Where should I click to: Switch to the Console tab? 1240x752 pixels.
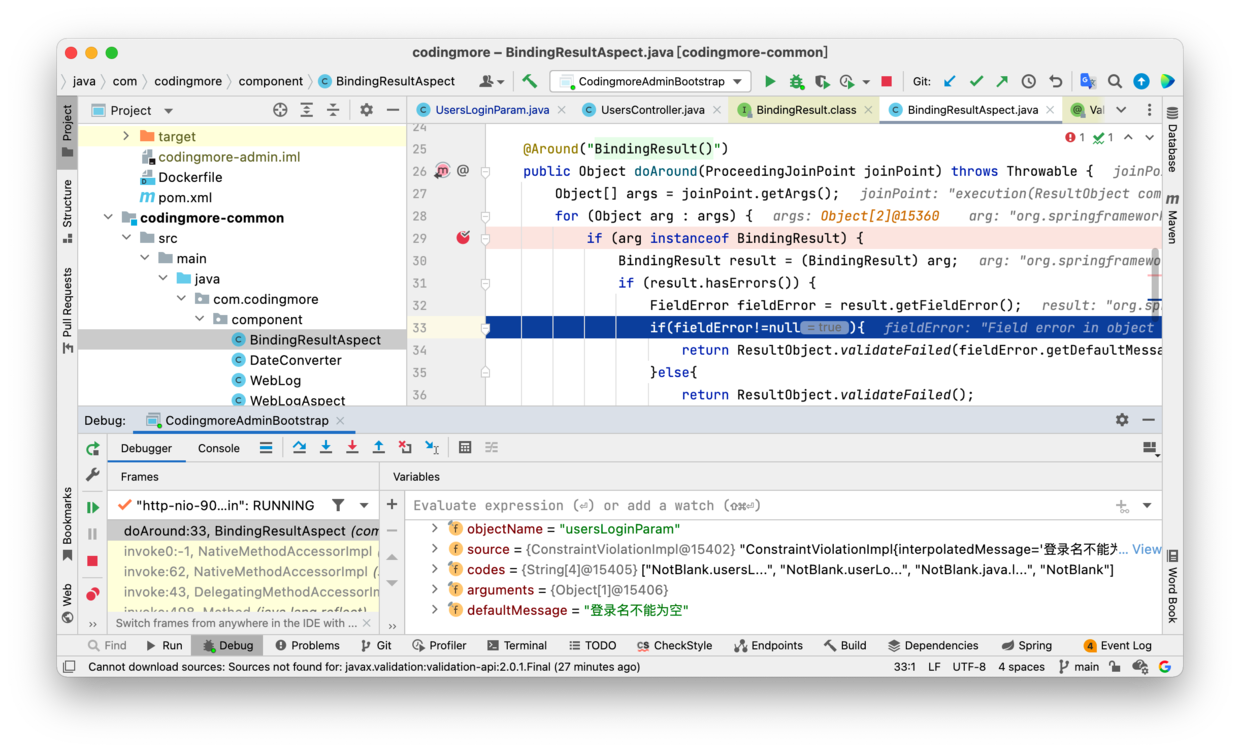(218, 448)
